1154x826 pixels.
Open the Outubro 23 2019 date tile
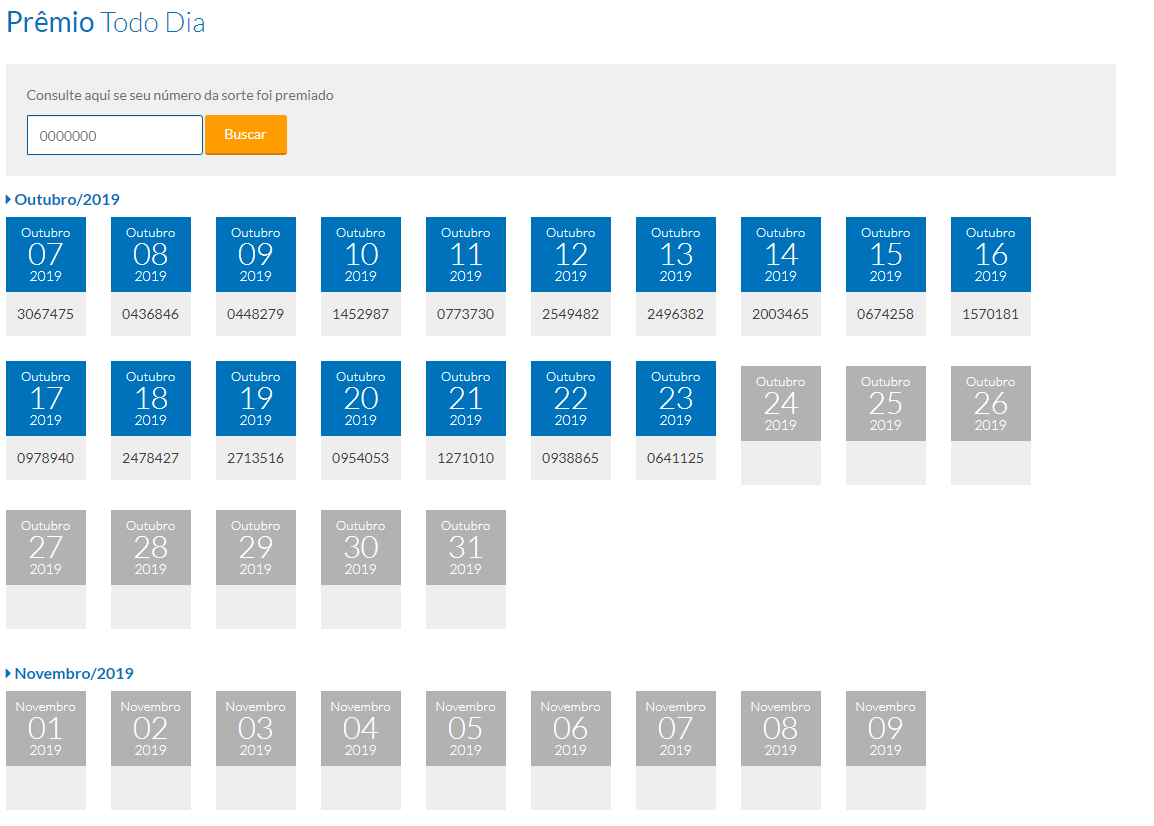pos(676,399)
